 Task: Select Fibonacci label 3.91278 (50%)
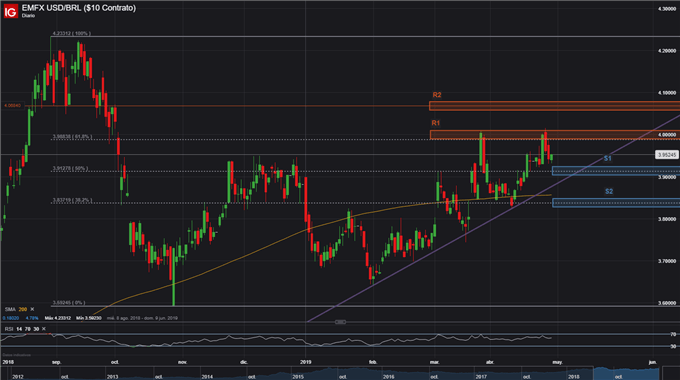[70, 168]
